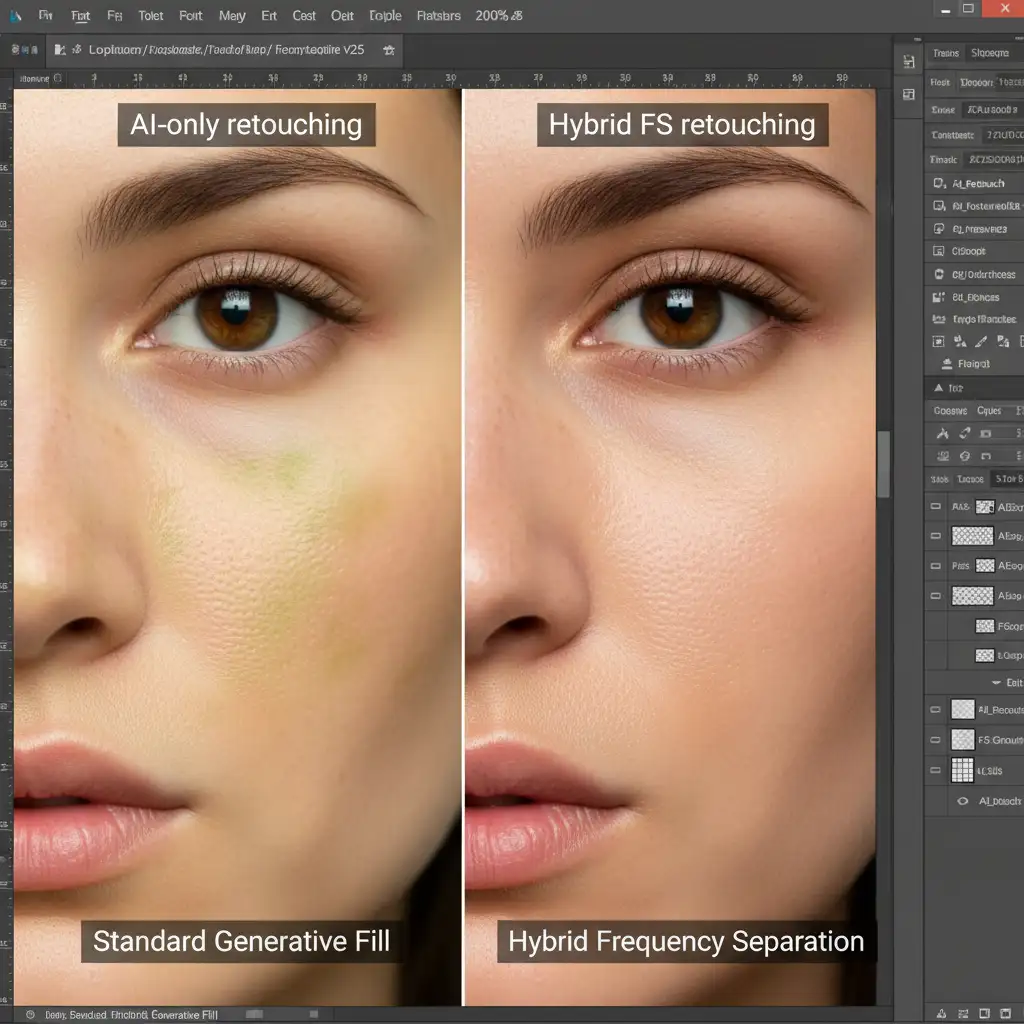Toggle visibility of the FS Group layer
This screenshot has height=1024, width=1024.
coord(935,740)
